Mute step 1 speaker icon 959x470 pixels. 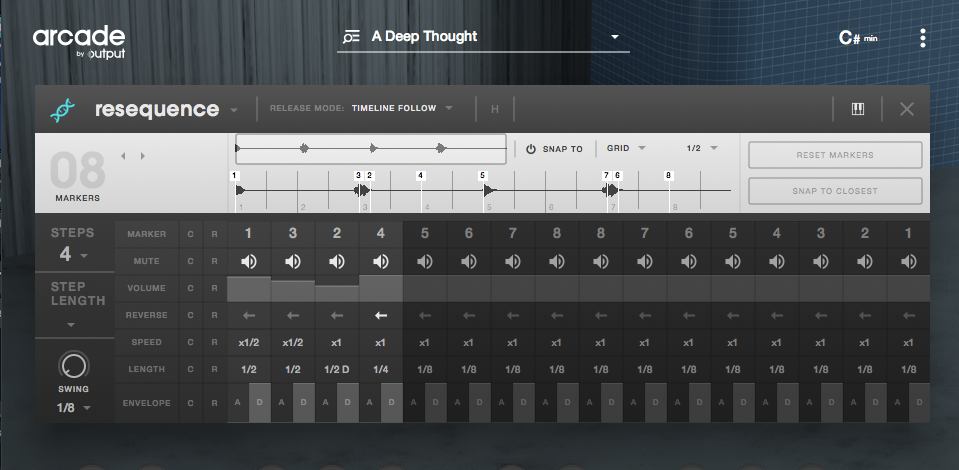coord(248,261)
